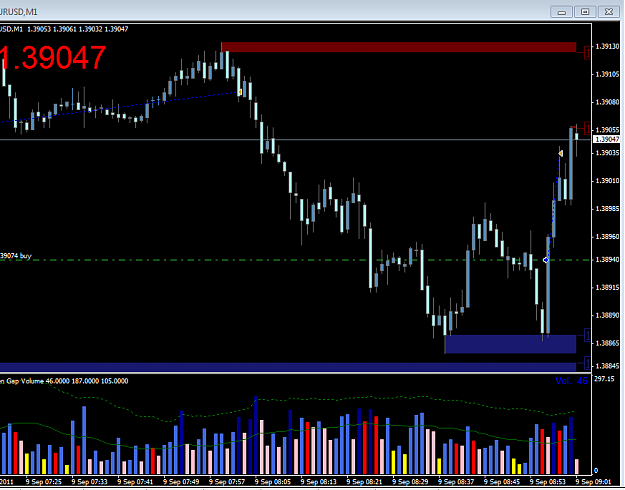Close the EURUSD,M1 chart window

[x=609, y=12]
